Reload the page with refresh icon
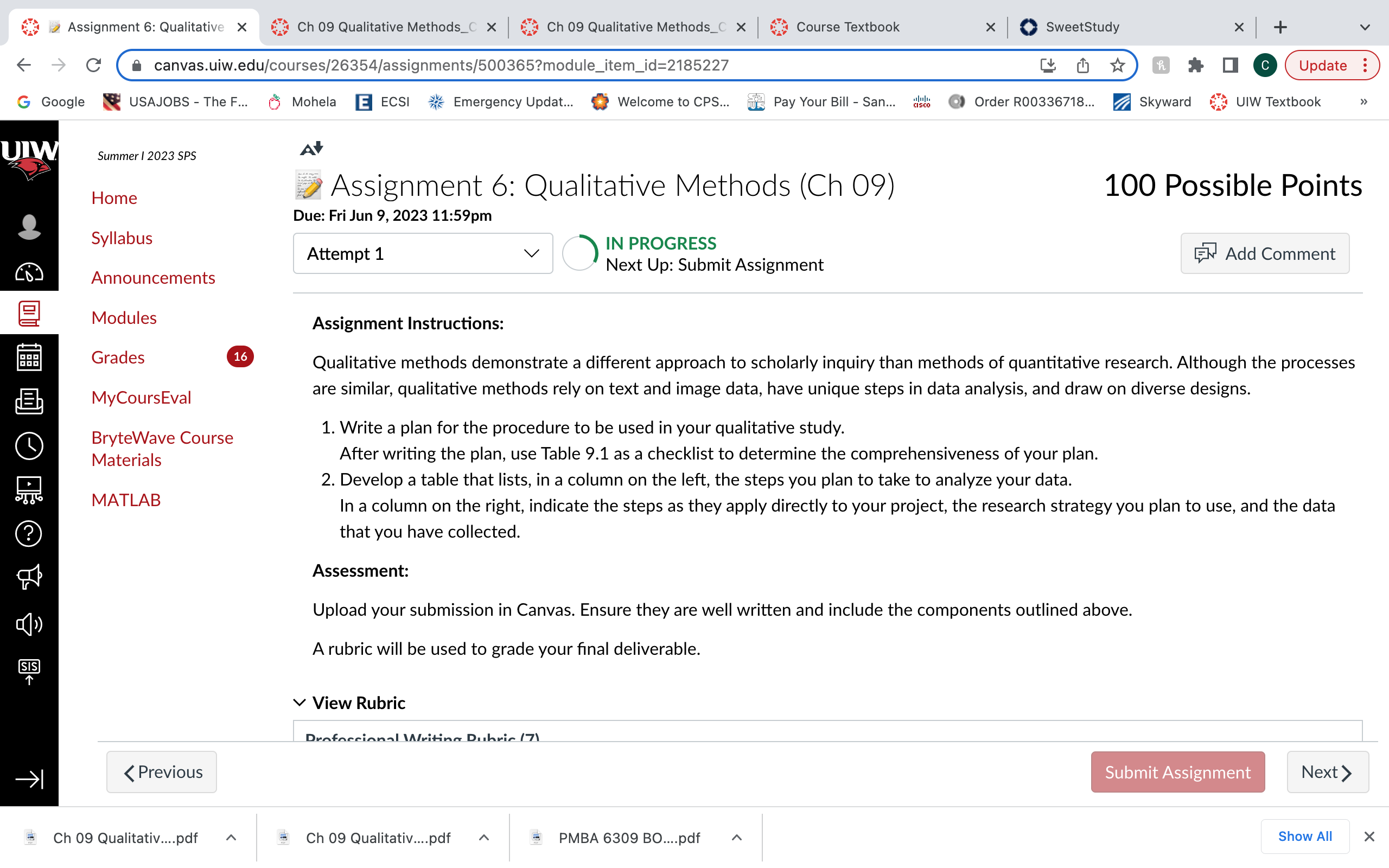 click(x=93, y=66)
